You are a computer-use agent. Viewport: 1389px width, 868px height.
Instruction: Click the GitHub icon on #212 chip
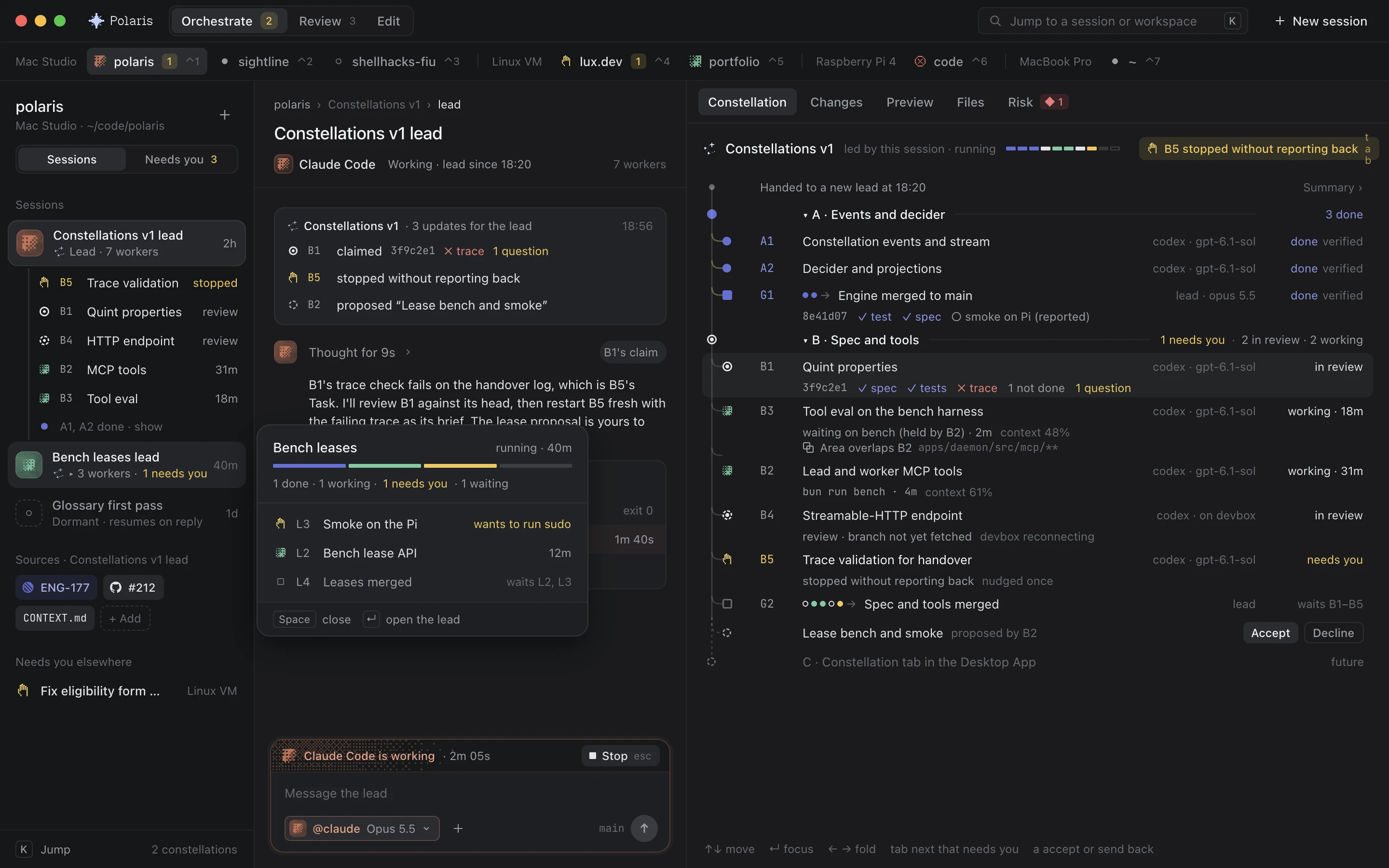(115, 587)
